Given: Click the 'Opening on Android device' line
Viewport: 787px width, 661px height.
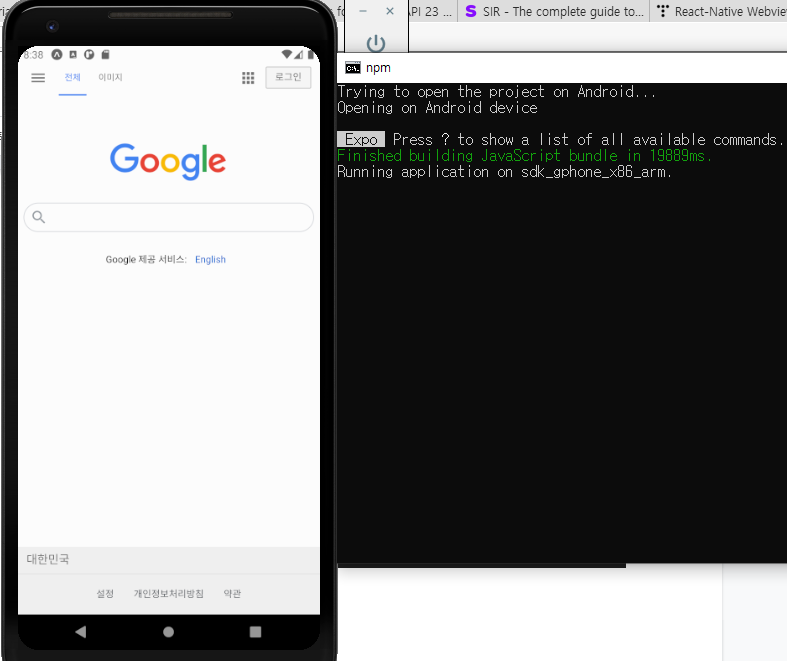Looking at the screenshot, I should click(437, 107).
